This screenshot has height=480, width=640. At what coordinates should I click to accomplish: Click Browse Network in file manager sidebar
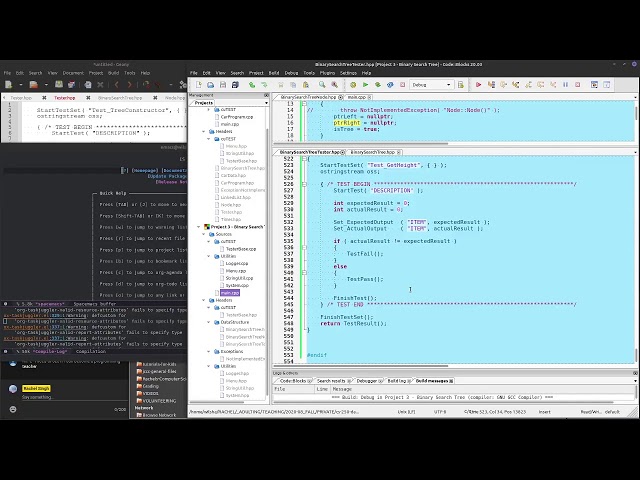click(159, 415)
